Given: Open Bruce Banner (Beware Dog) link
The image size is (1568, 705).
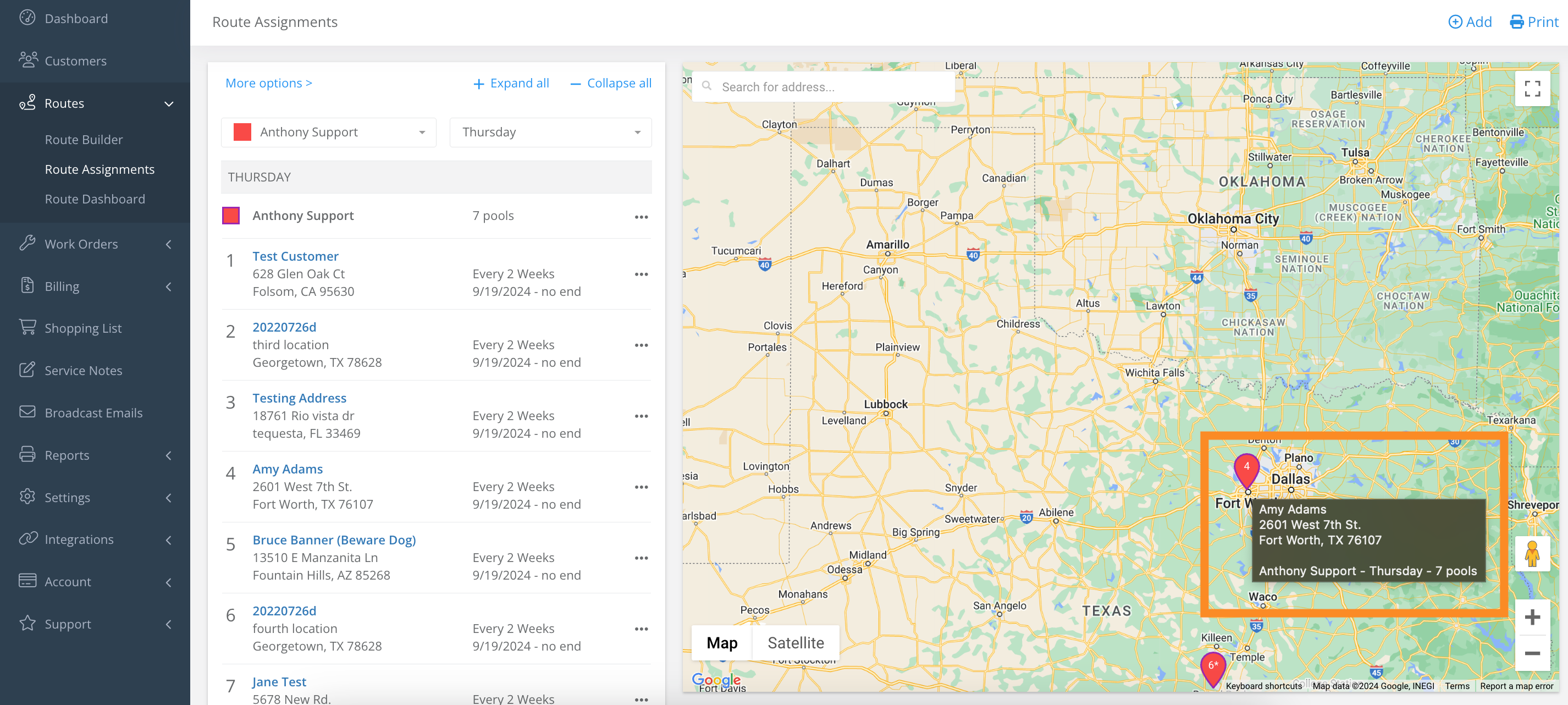Looking at the screenshot, I should (334, 540).
